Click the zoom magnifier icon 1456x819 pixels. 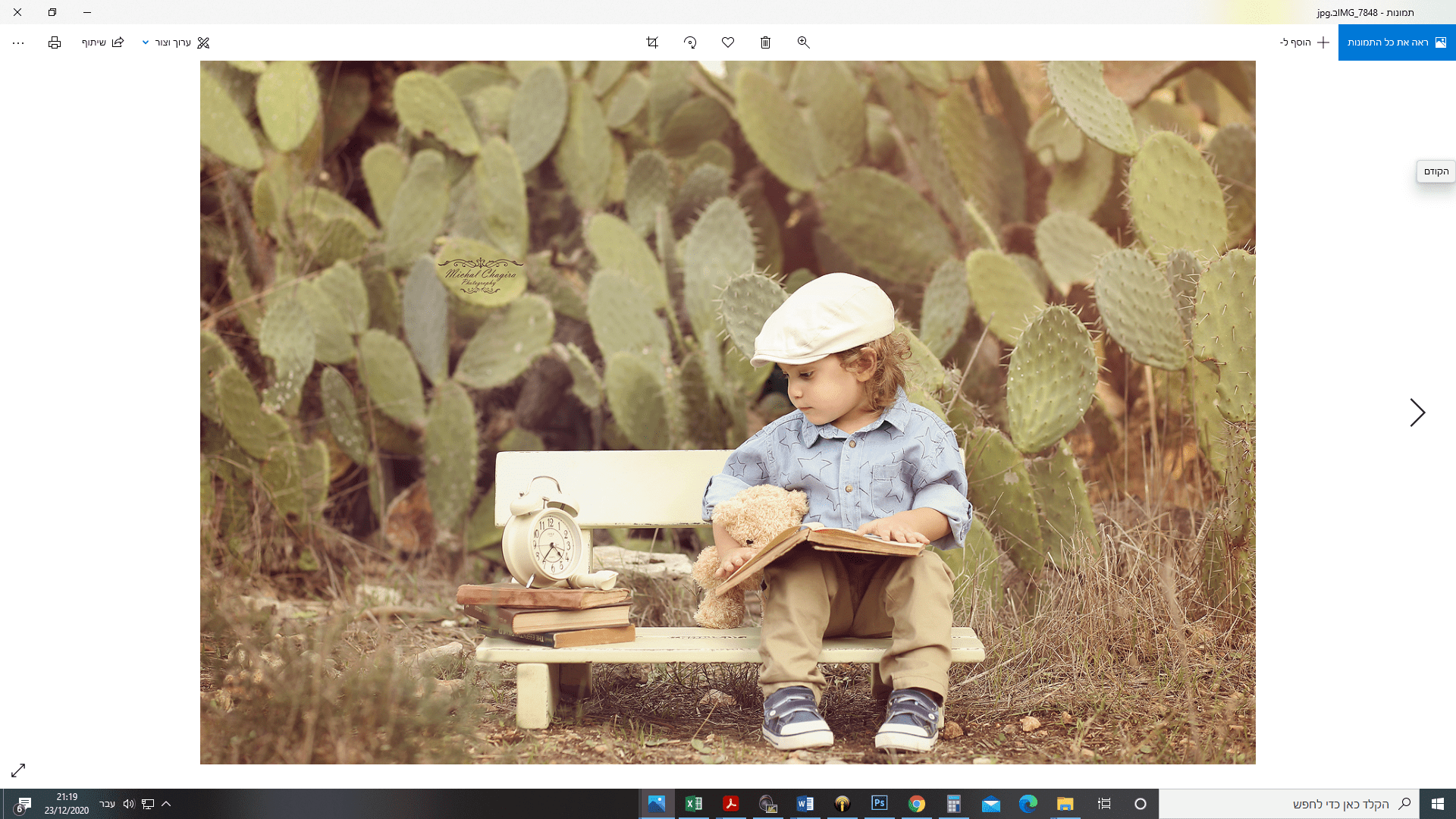804,42
